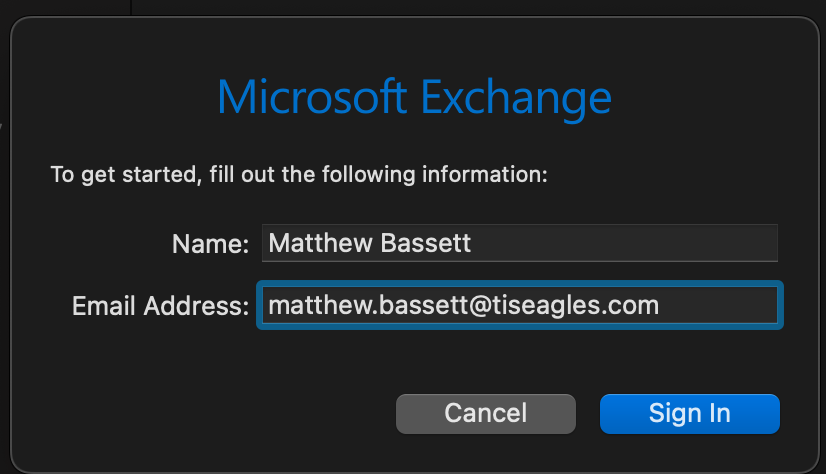Click the Sign In button

pyautogui.click(x=689, y=413)
